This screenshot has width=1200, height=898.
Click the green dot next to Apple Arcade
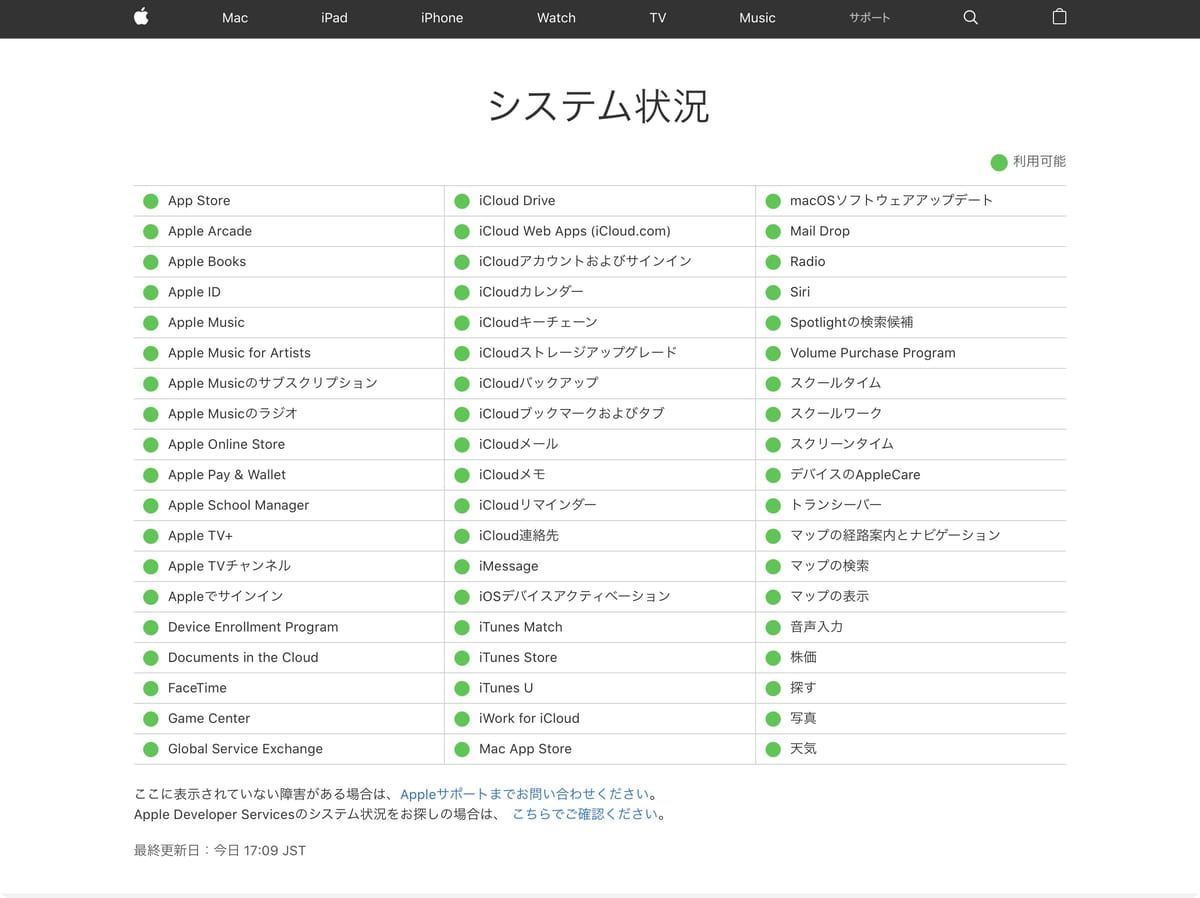[x=150, y=232]
